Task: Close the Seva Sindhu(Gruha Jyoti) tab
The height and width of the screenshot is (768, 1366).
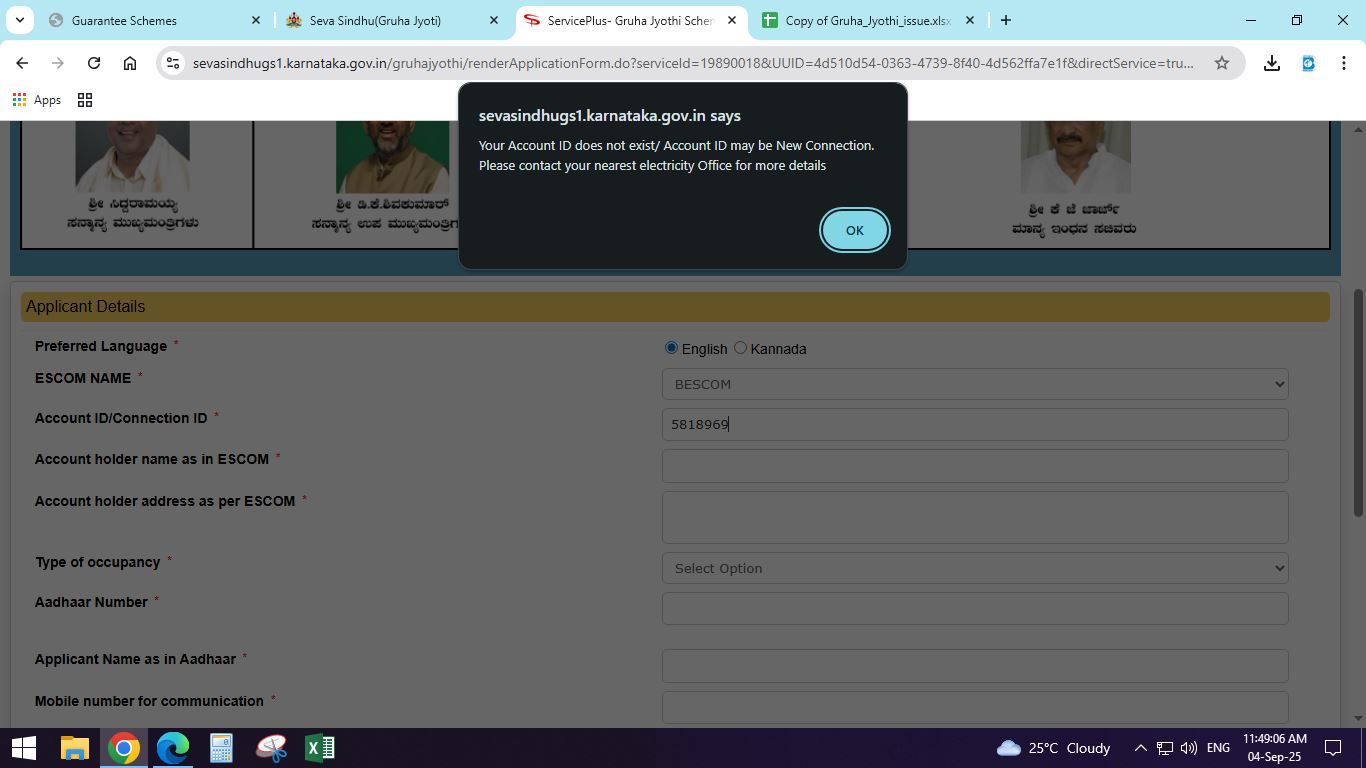Action: (494, 20)
